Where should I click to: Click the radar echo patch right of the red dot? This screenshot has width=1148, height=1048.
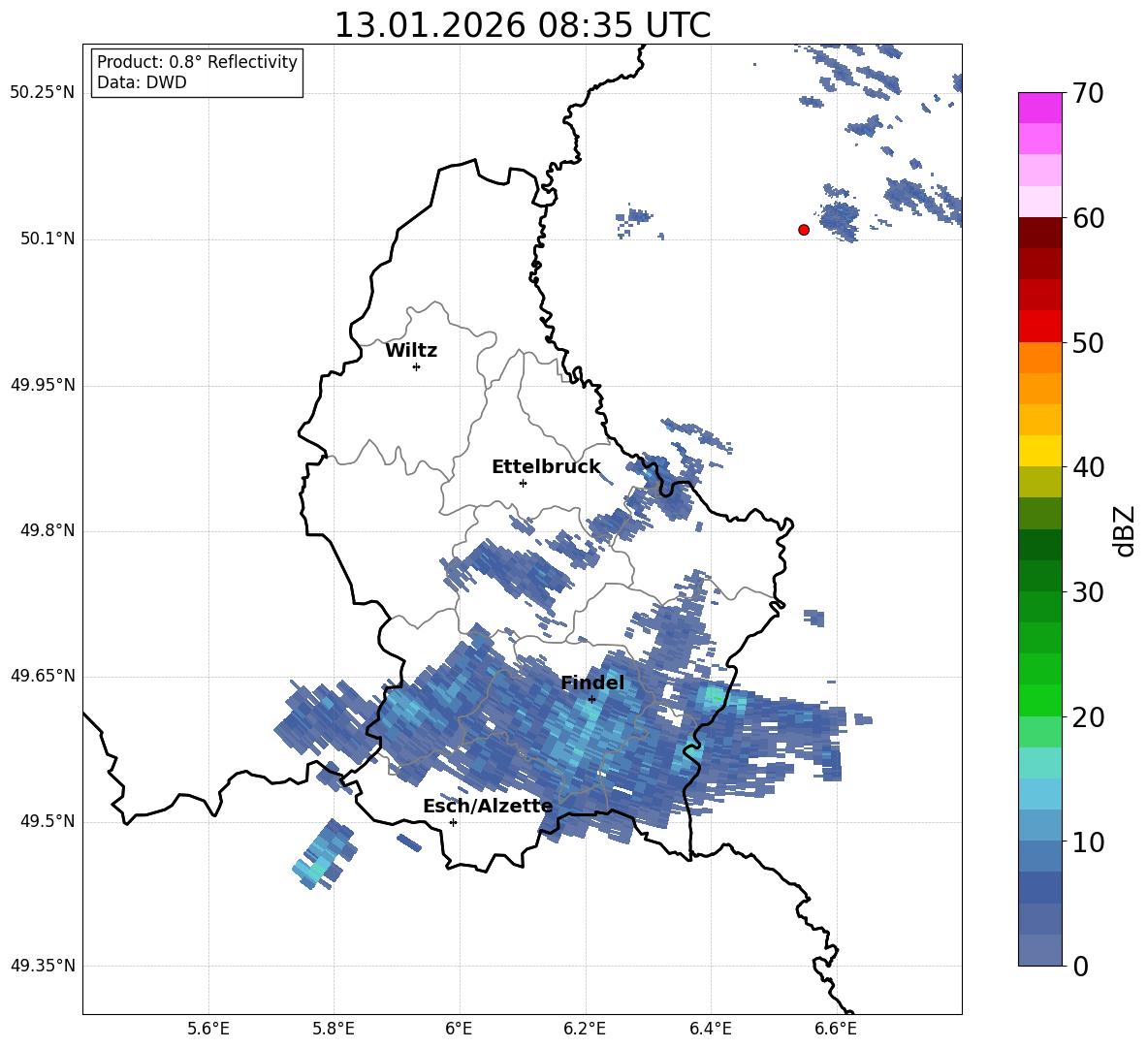tap(839, 219)
